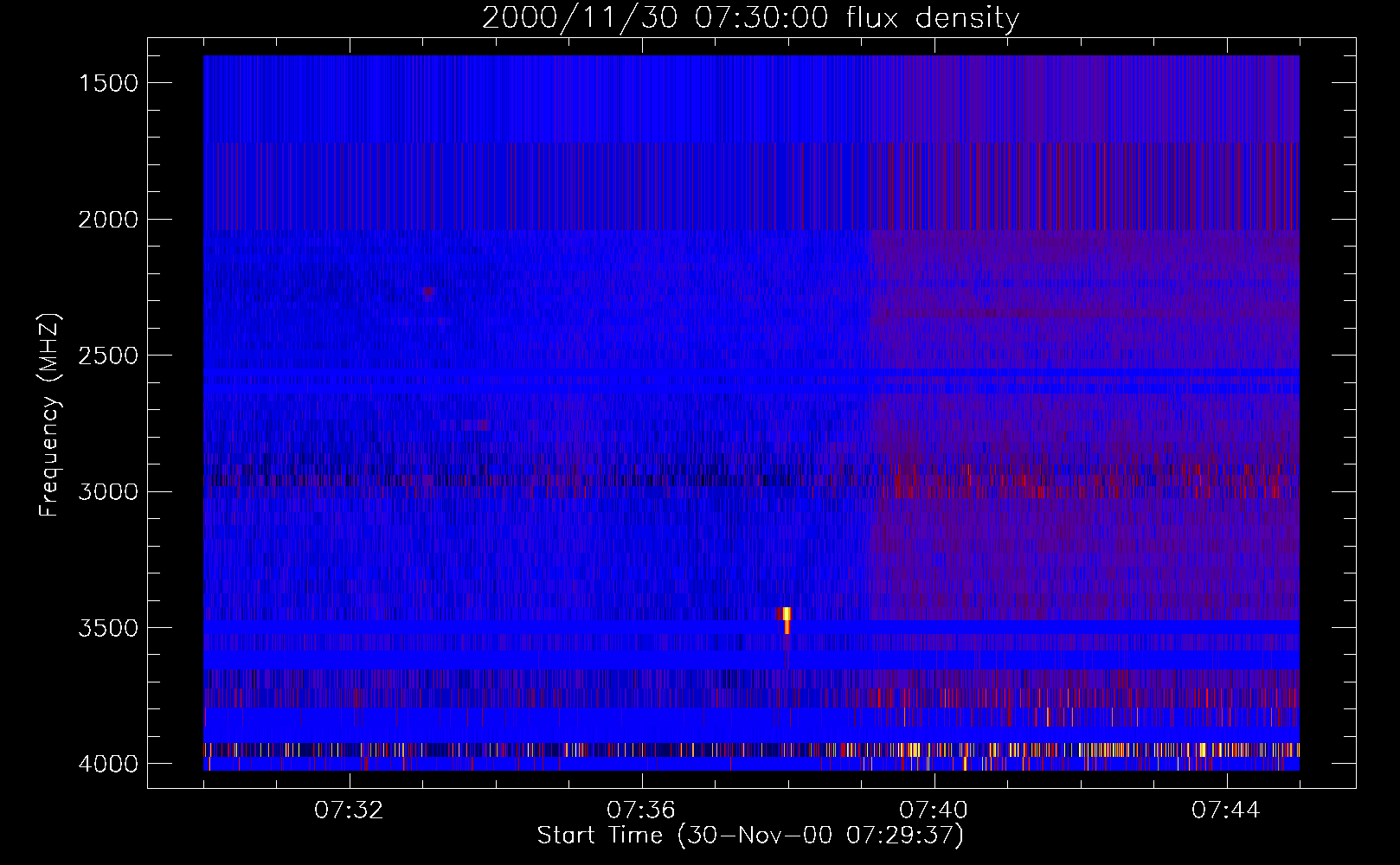Click the 07:44 time tick label
This screenshot has height=865, width=1400.
point(1226,811)
